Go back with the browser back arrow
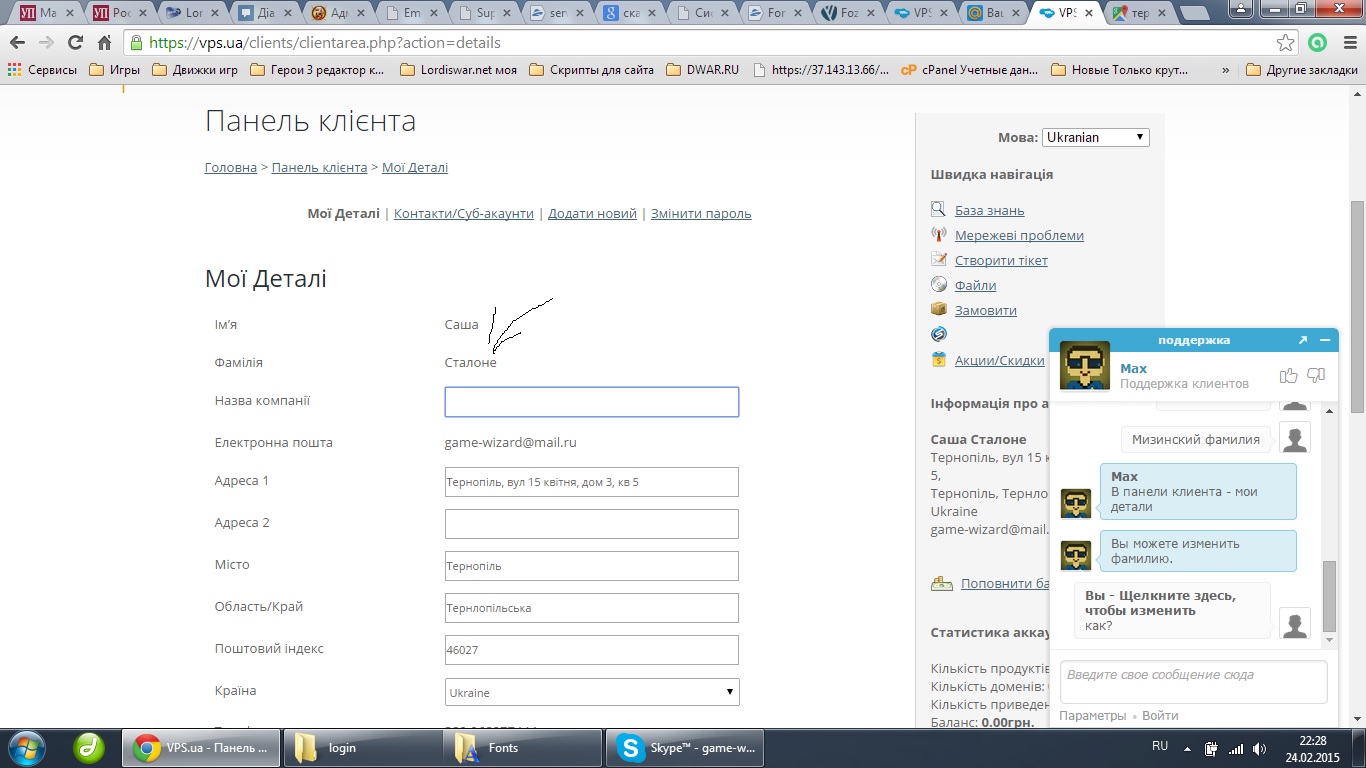 coord(18,43)
